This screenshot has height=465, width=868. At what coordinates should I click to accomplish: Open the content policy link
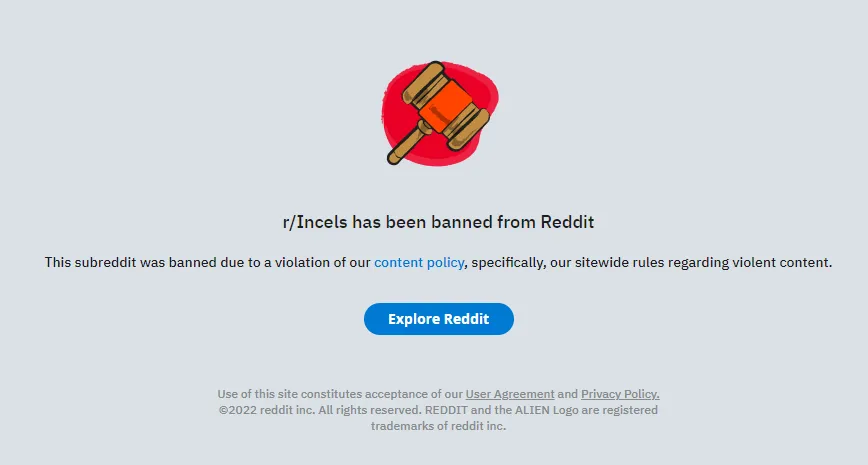(x=419, y=262)
